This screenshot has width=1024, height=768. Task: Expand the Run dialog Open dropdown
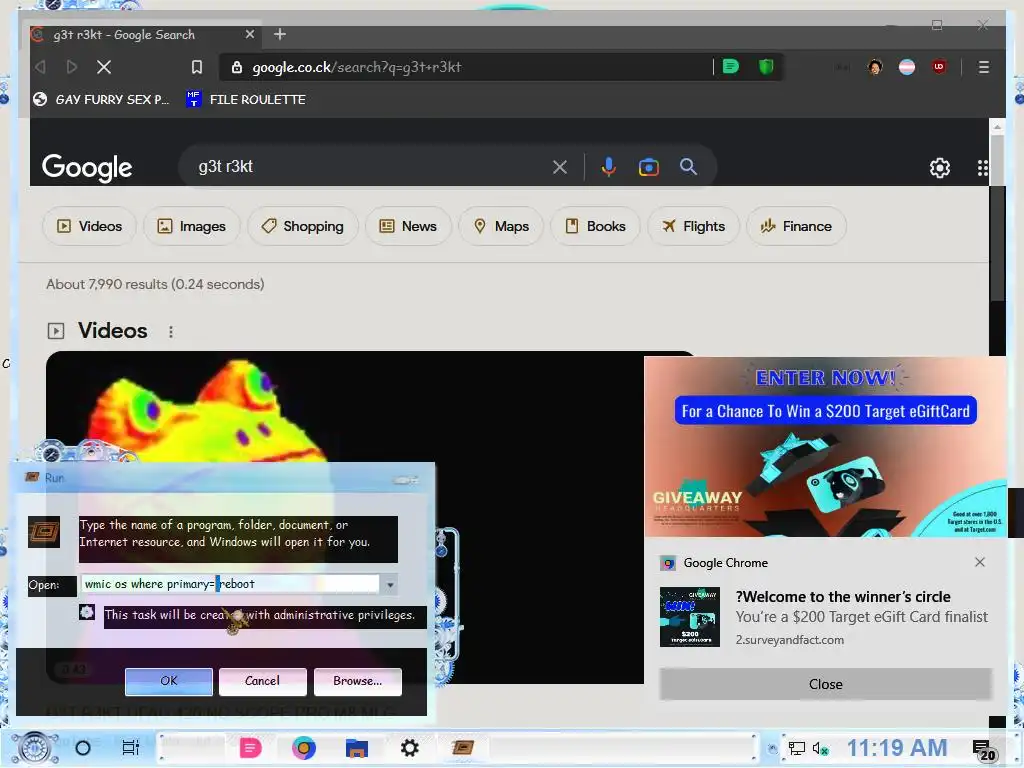[390, 584]
